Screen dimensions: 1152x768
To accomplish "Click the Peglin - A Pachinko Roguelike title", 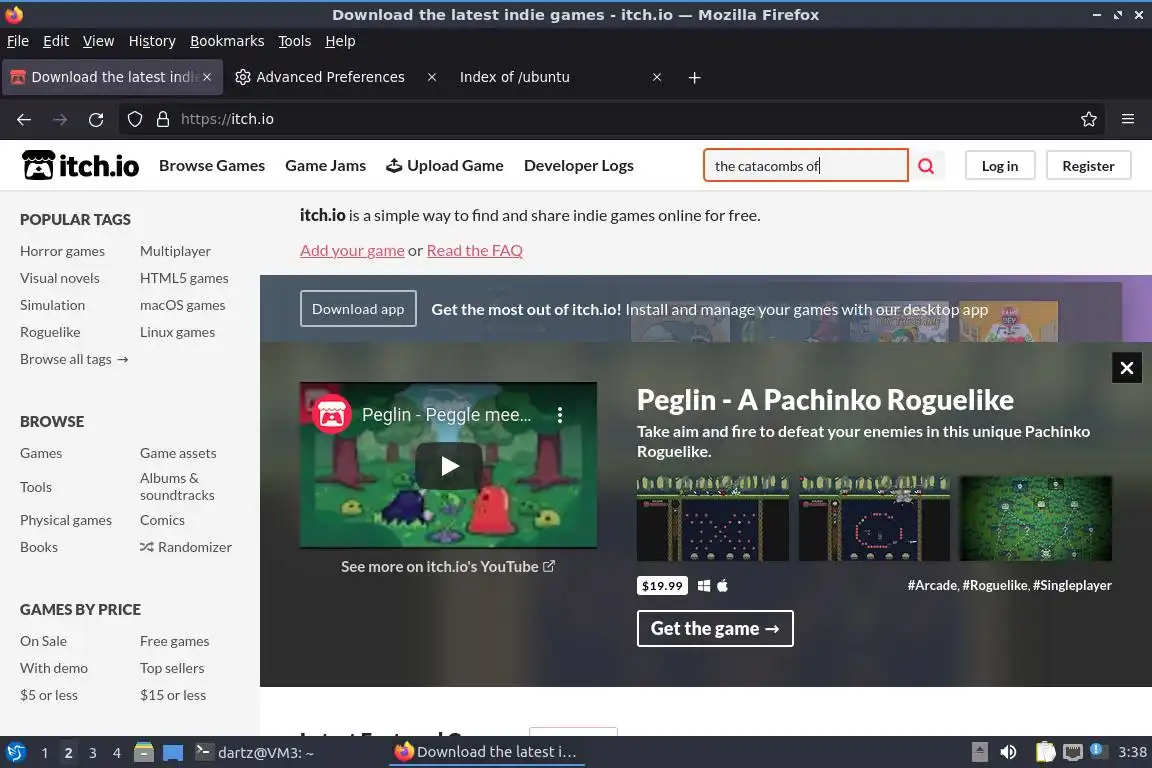I will [x=825, y=401].
